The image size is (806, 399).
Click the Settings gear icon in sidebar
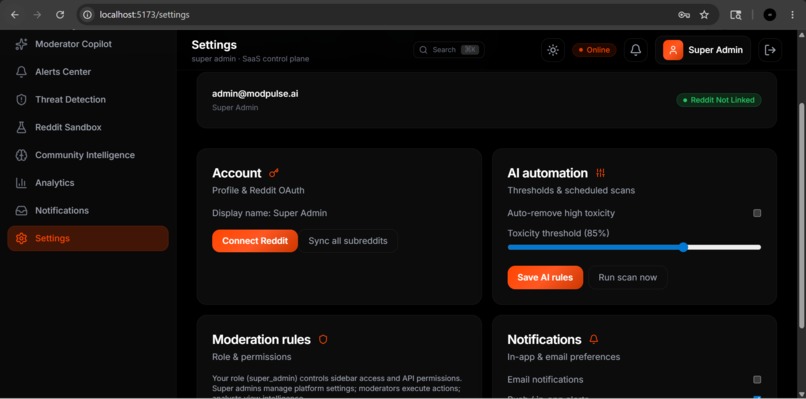click(21, 239)
